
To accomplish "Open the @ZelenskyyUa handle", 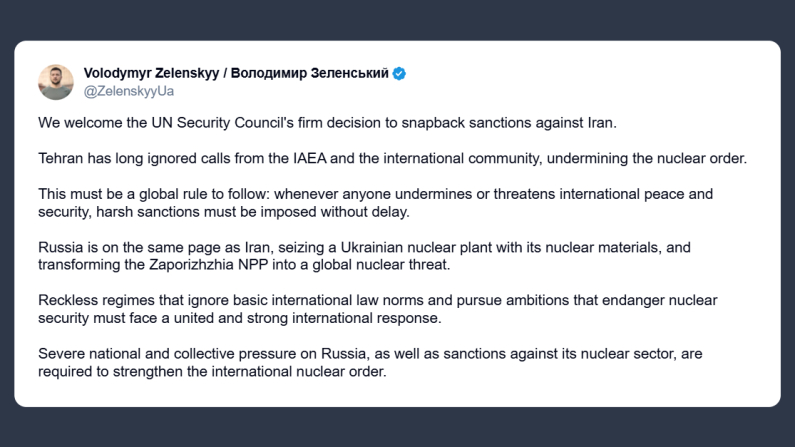I will pyautogui.click(x=129, y=91).
